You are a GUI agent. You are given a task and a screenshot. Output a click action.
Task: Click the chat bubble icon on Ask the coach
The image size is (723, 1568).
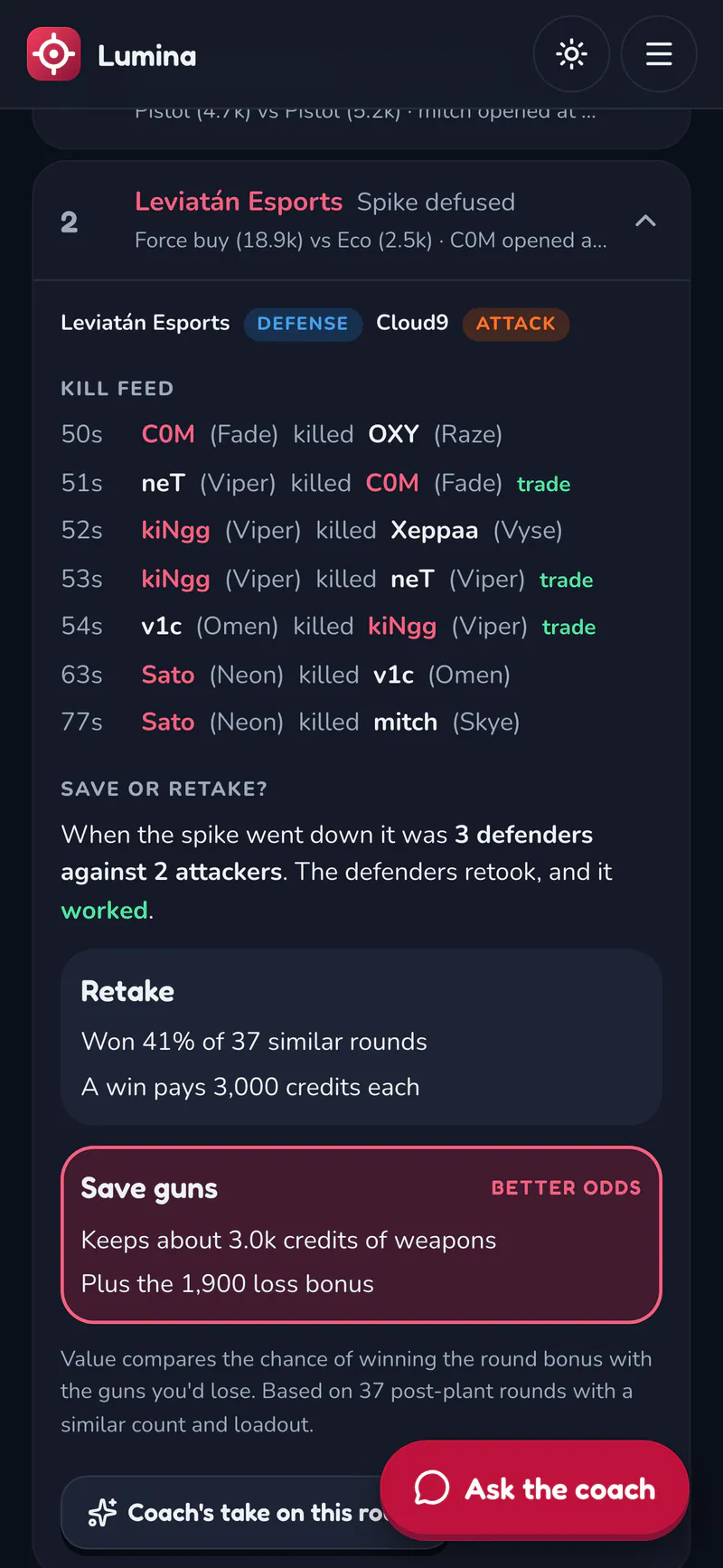[x=432, y=1488]
